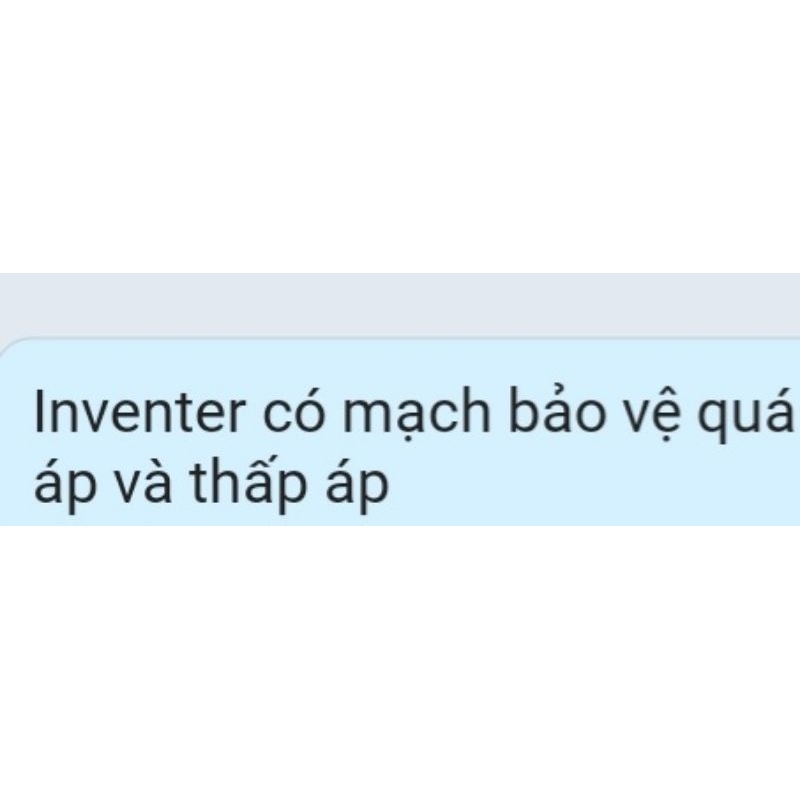Click the blank white area below the message

pos(400,663)
